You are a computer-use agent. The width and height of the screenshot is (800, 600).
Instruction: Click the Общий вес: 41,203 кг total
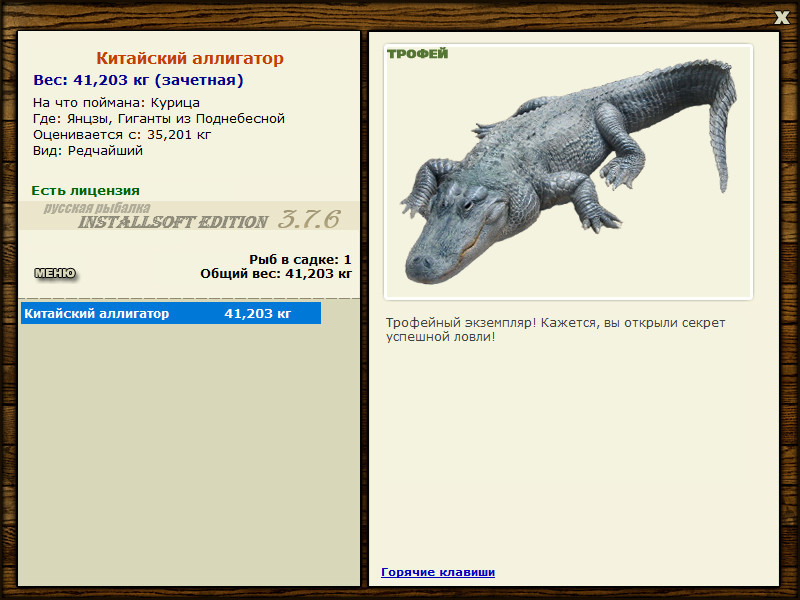click(x=276, y=273)
